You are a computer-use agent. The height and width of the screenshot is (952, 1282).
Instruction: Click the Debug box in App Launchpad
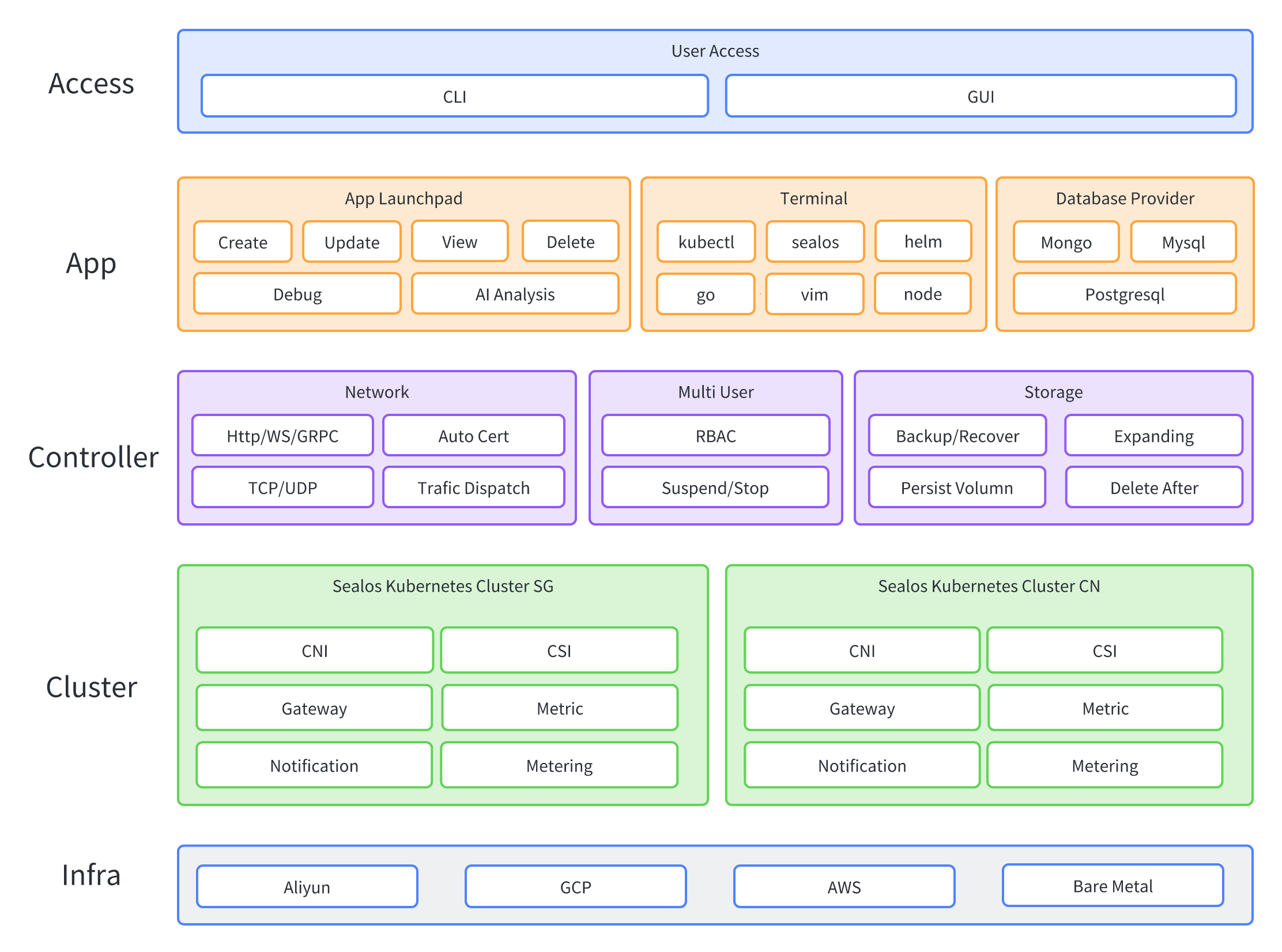[x=297, y=294]
